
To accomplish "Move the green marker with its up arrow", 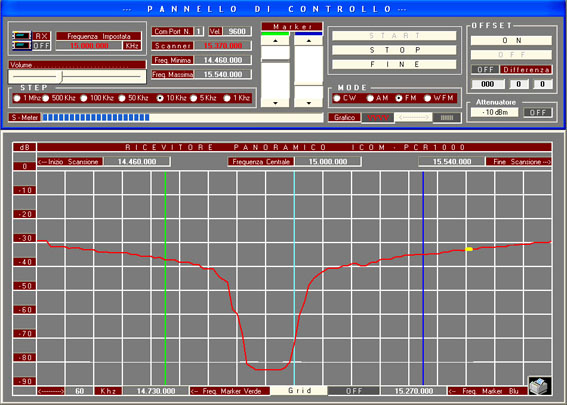I will pos(275,41).
